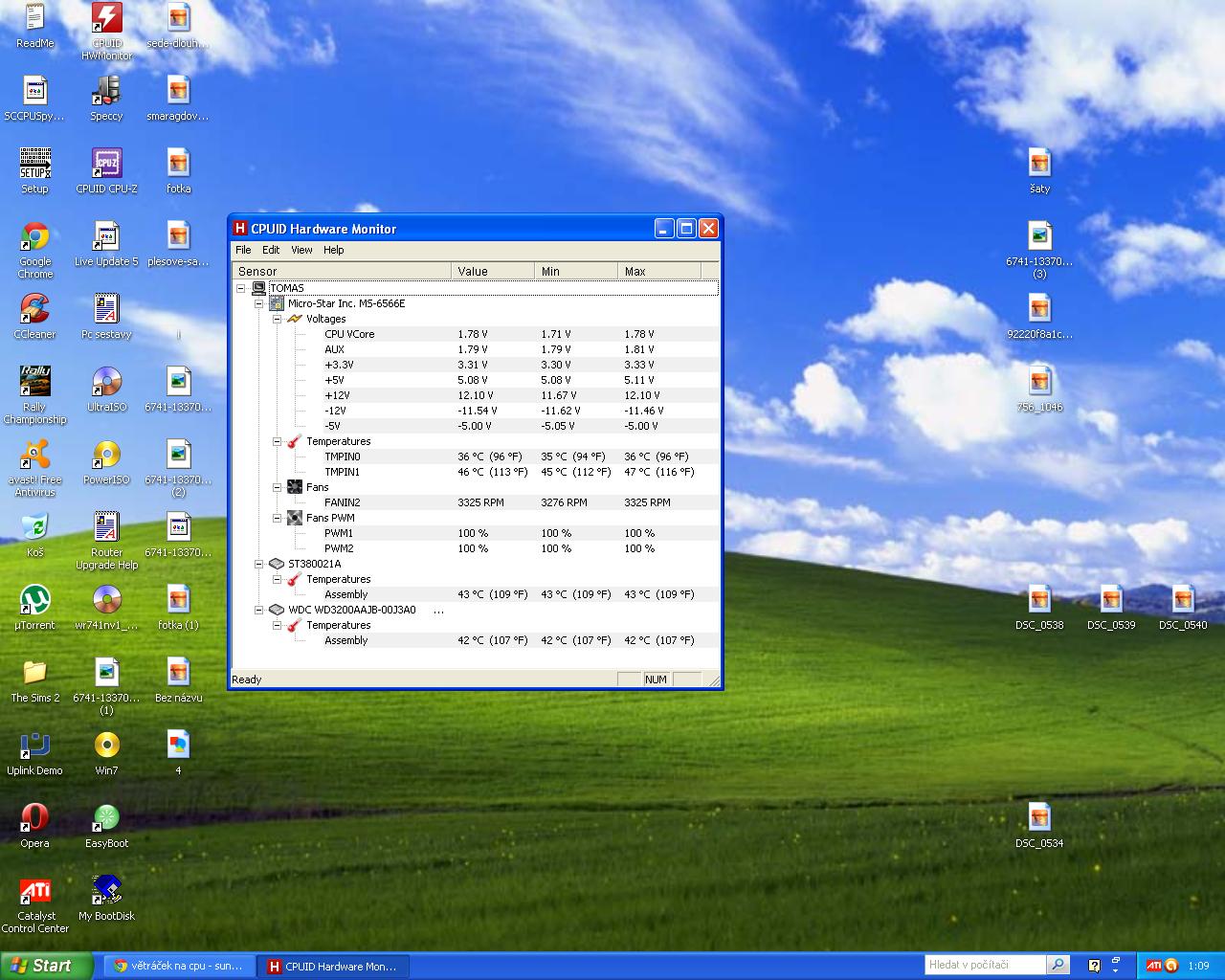
Task: Switch to the Chrome taskbar window
Action: tap(179, 966)
